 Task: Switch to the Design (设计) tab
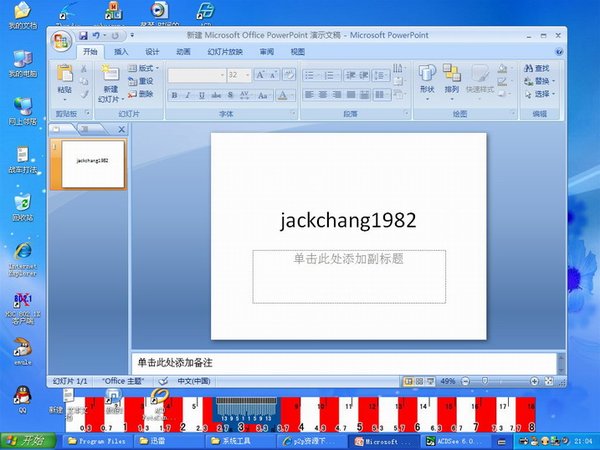(152, 52)
